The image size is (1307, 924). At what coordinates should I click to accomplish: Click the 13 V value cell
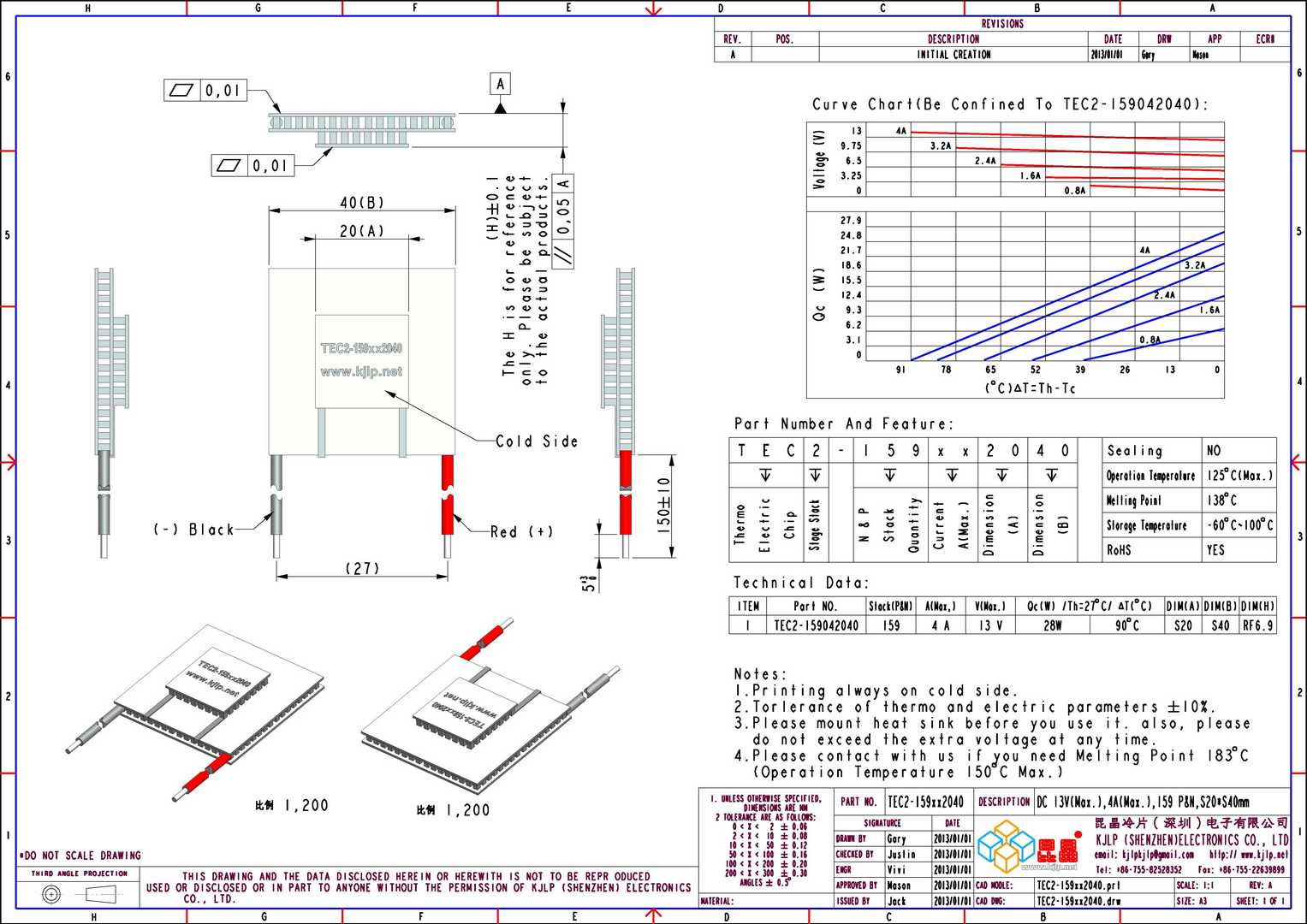(x=990, y=625)
